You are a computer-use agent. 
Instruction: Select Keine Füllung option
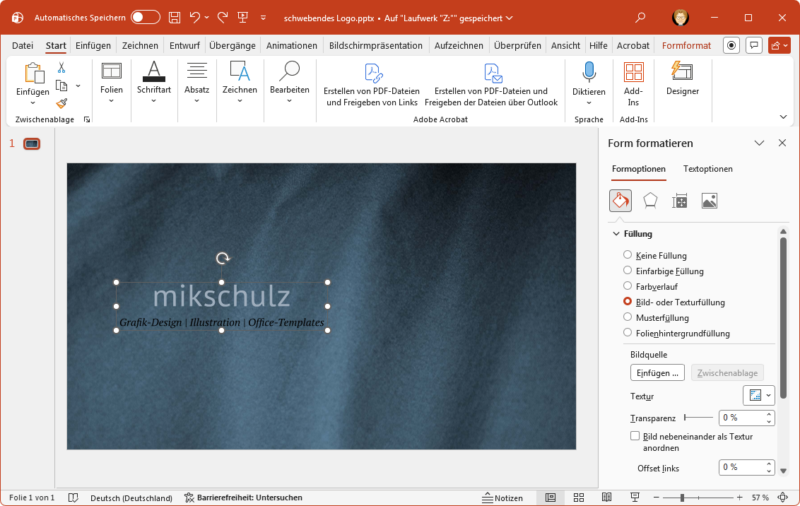628,255
